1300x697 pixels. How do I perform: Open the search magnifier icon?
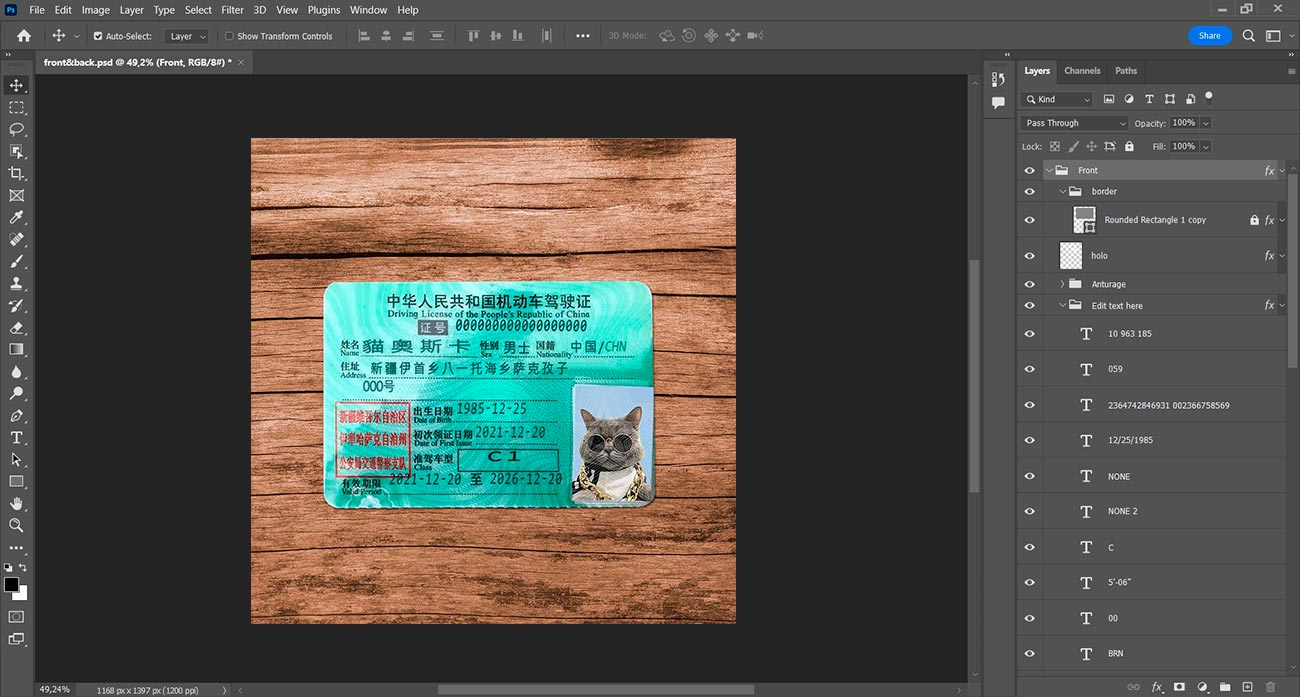coord(1249,35)
